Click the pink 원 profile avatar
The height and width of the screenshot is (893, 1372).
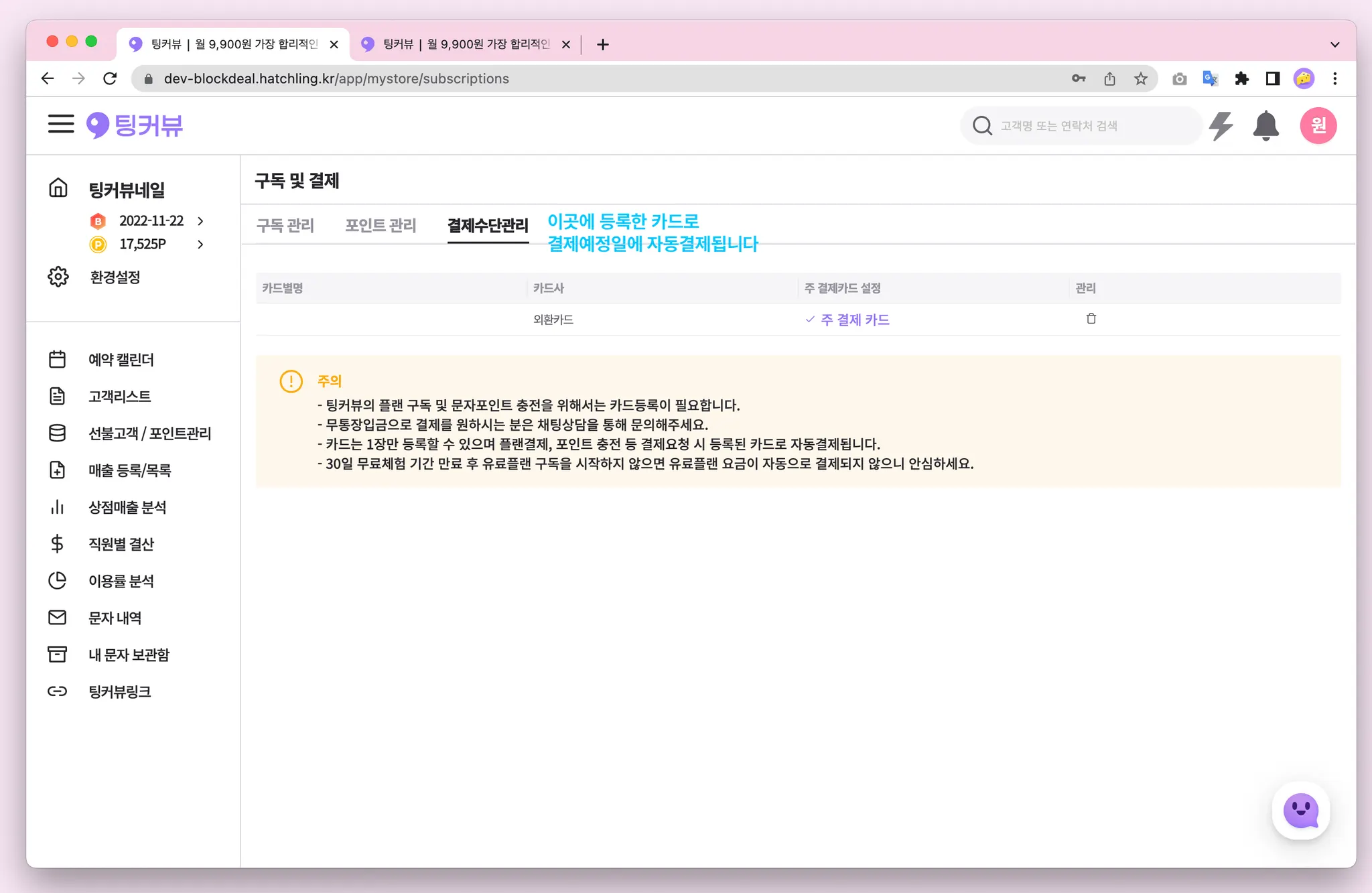point(1318,125)
